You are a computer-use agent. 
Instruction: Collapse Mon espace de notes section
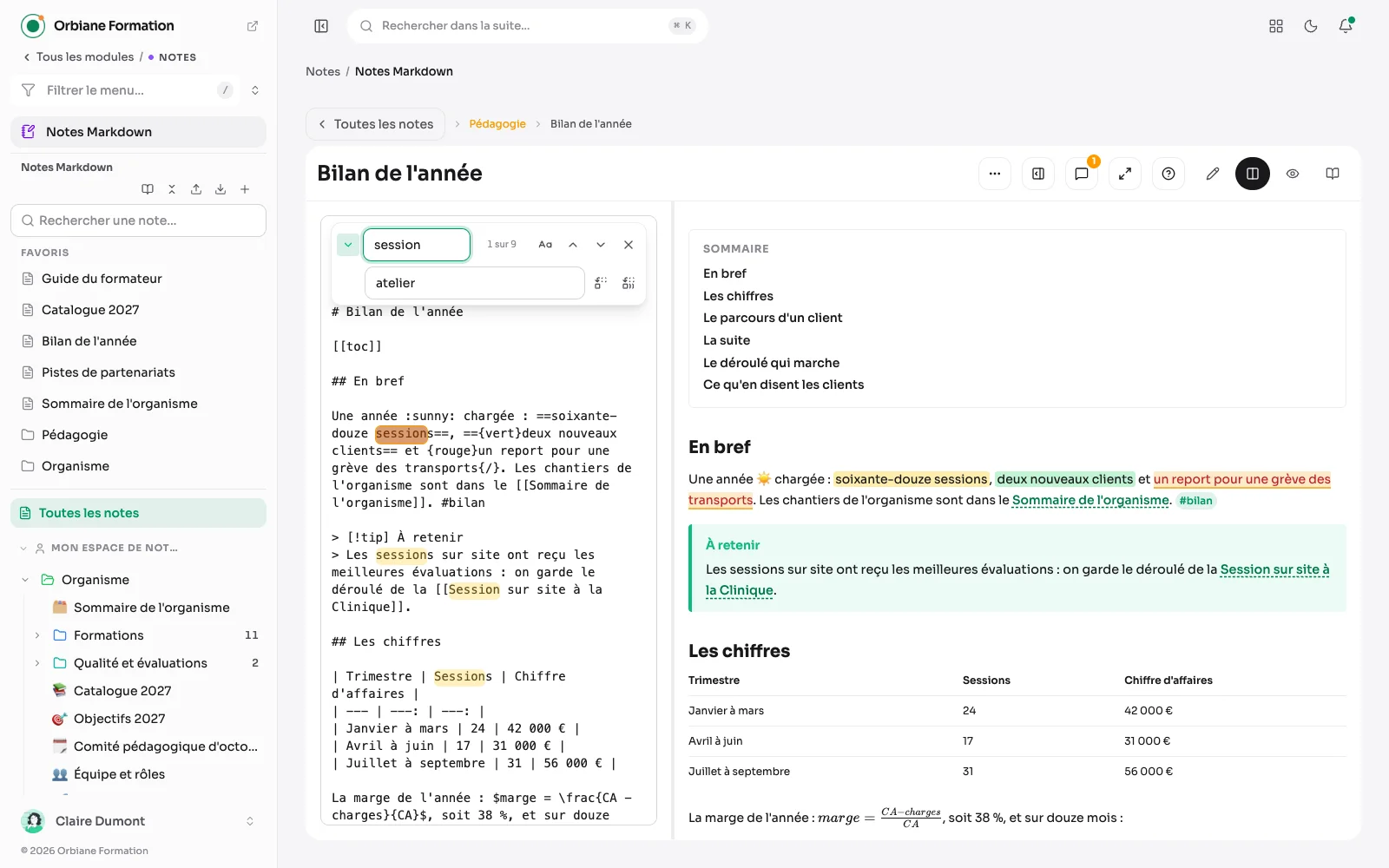[x=23, y=548]
